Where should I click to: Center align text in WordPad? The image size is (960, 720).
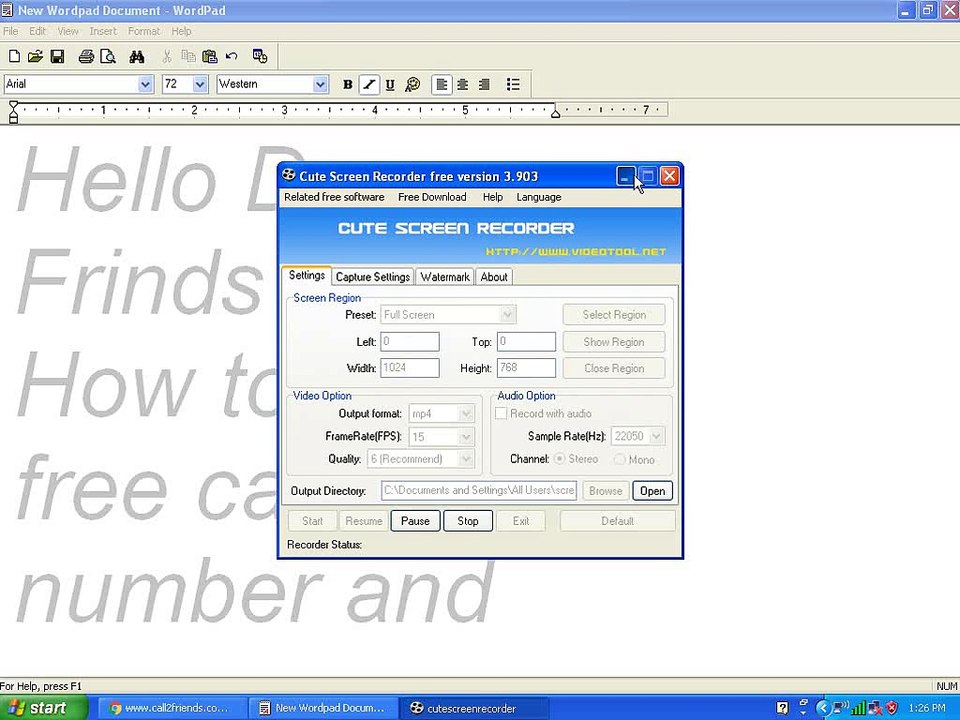pyautogui.click(x=463, y=84)
